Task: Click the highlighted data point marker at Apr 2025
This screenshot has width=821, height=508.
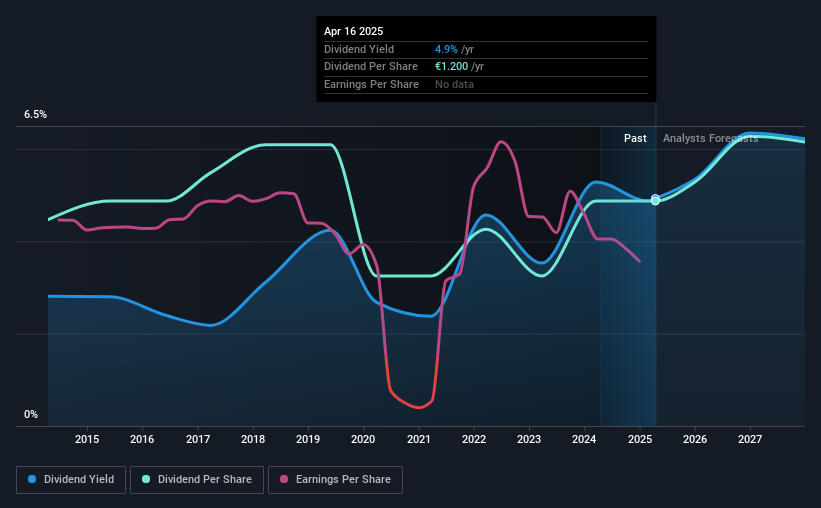Action: [x=656, y=200]
